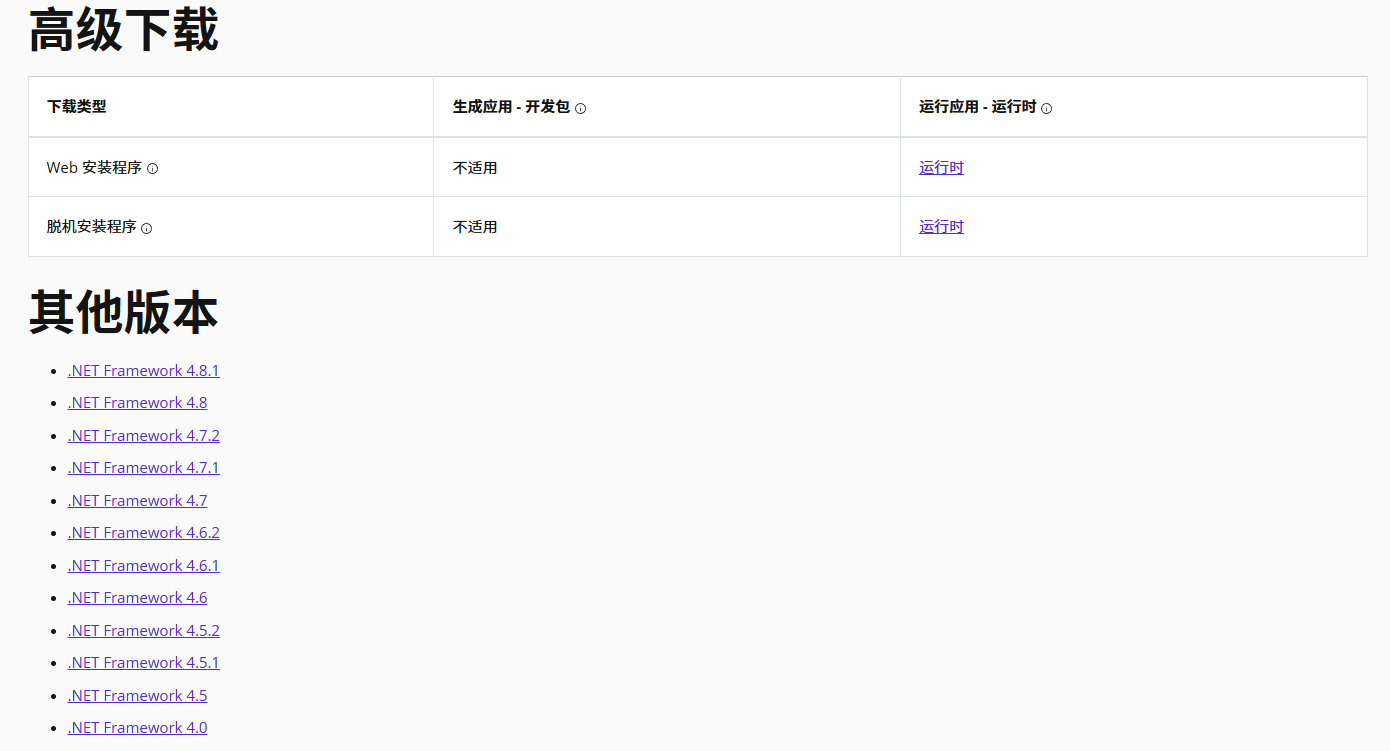Select Web 安装程序 row label
Screen dimensions: 1390x751
pyautogui.click(x=94, y=167)
